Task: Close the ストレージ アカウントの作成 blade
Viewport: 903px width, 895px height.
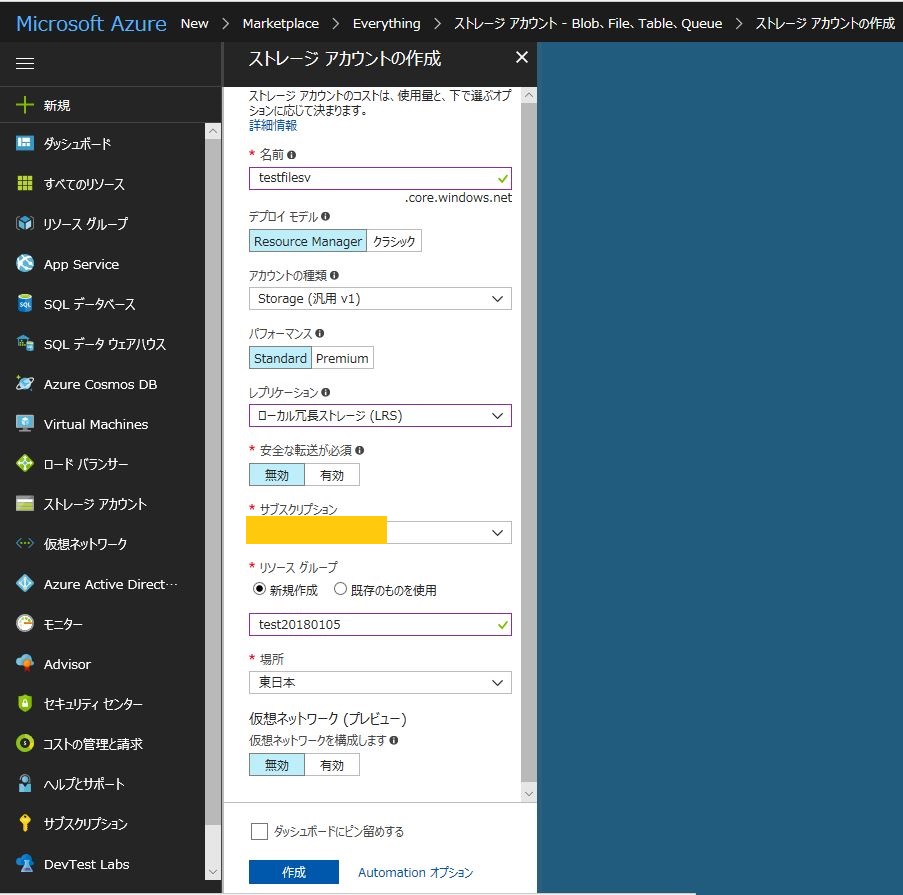Action: click(x=522, y=57)
